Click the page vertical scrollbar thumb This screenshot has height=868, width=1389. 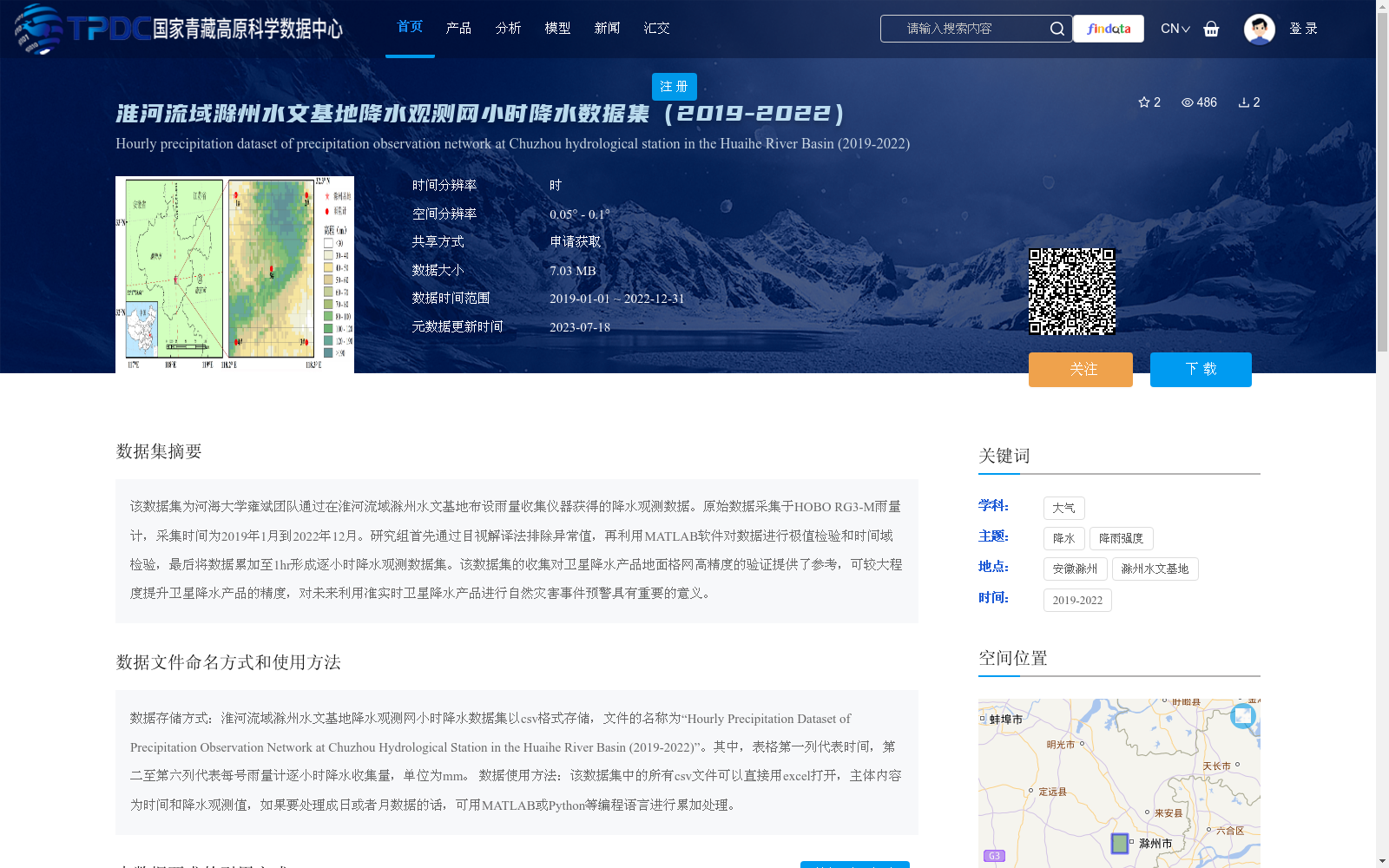[x=1382, y=182]
